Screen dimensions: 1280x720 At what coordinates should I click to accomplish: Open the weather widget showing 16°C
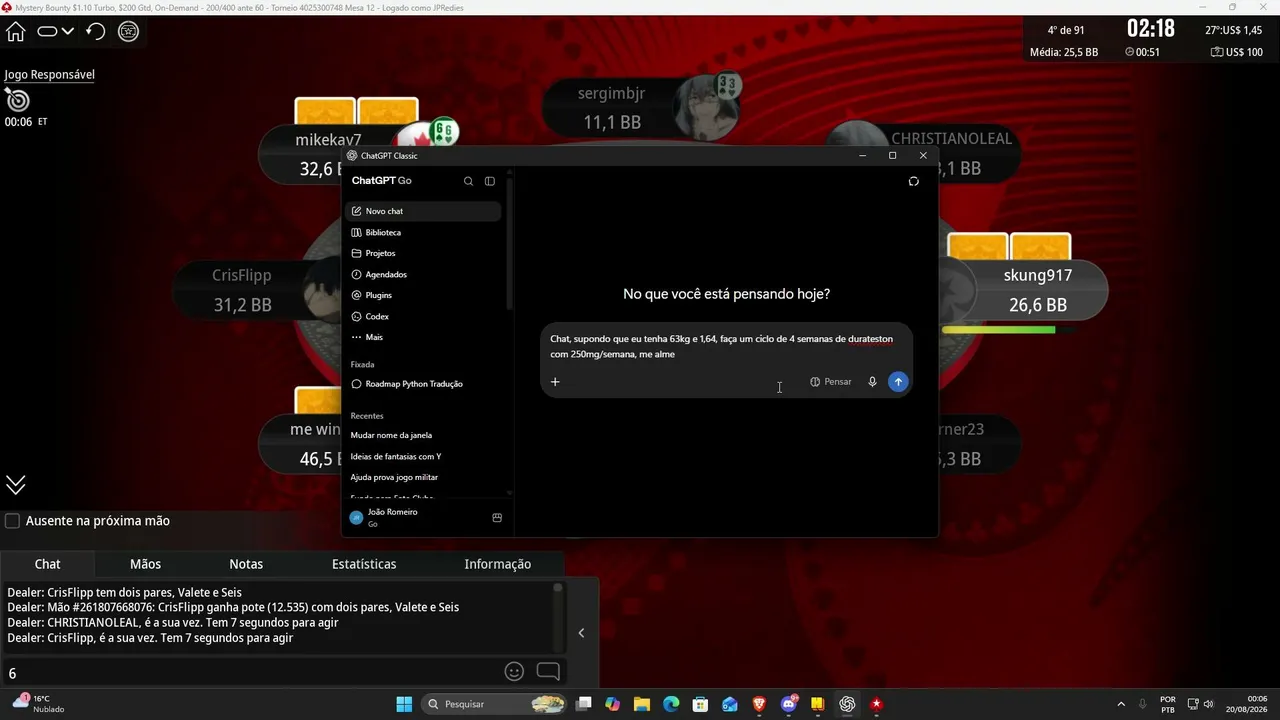click(x=38, y=704)
